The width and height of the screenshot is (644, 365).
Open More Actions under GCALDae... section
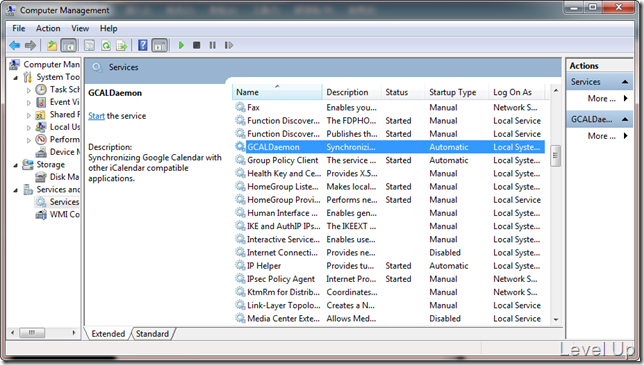(x=607, y=136)
